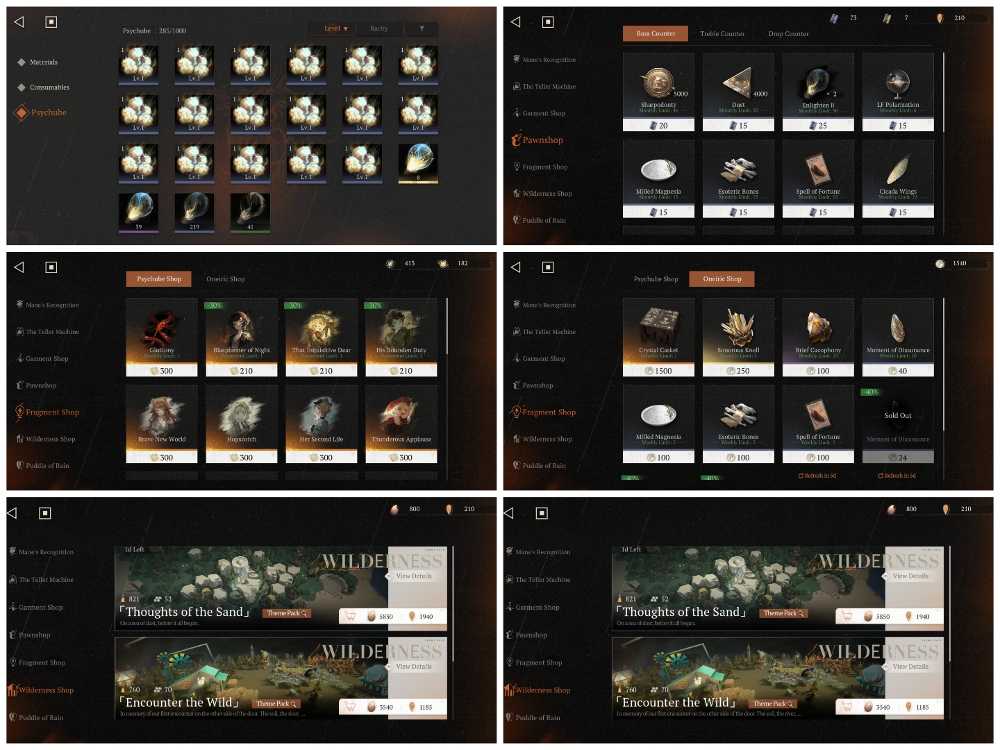
Task: Select the amplification psychube with count 219
Action: [194, 212]
